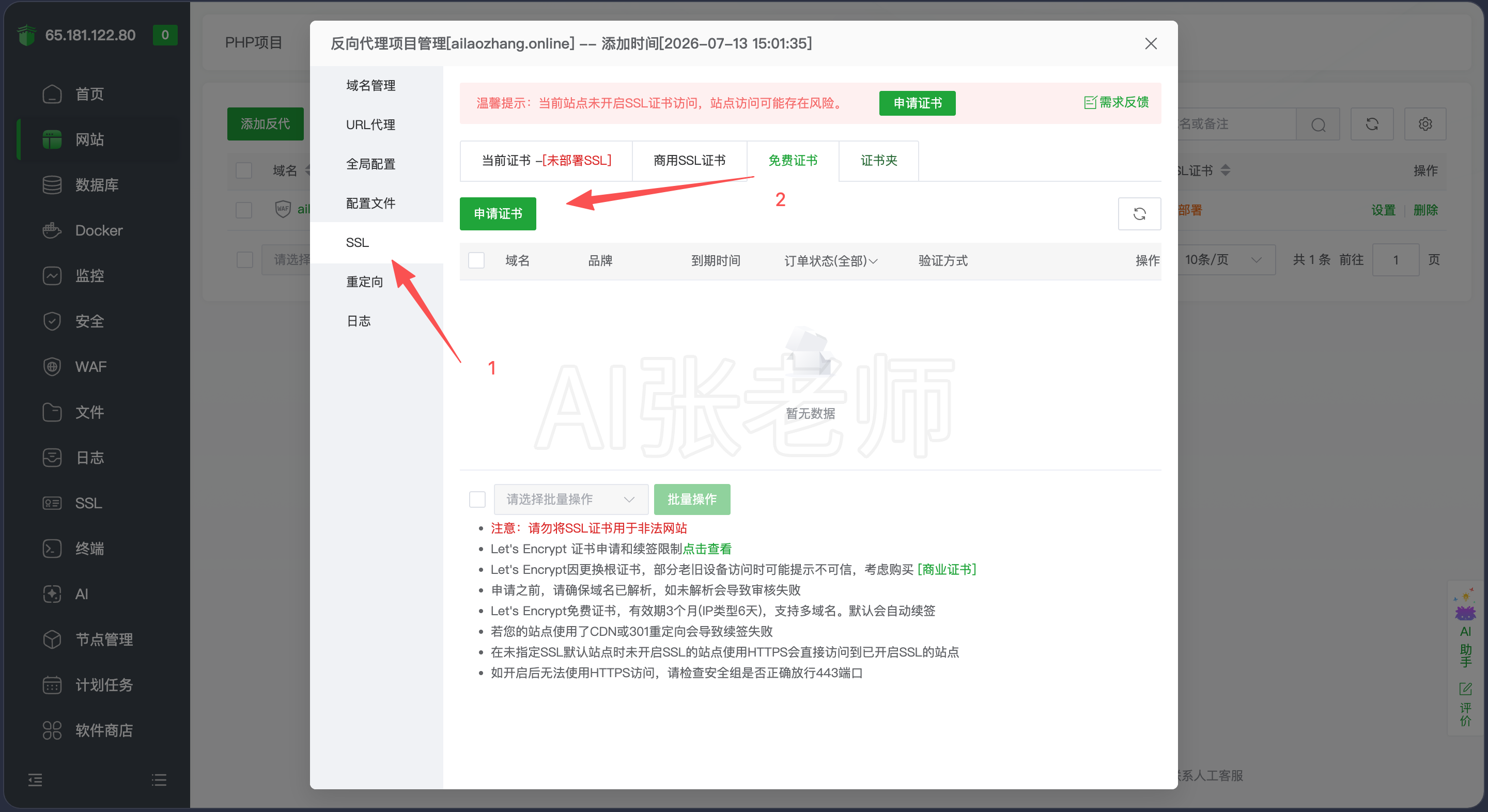Switch to 当前证书 tab
Viewport: 1488px width, 812px height.
(547, 161)
